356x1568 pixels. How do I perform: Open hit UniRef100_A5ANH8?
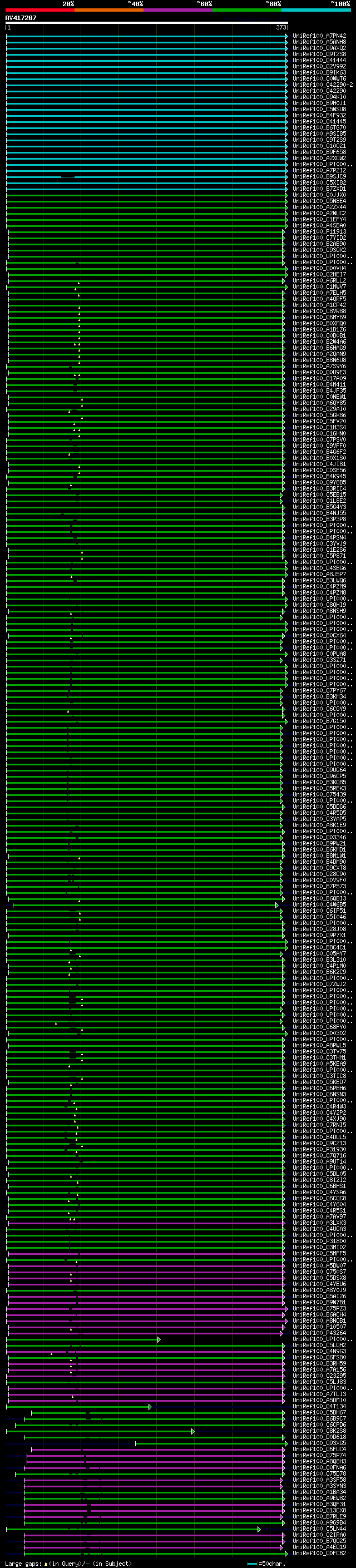tap(319, 43)
